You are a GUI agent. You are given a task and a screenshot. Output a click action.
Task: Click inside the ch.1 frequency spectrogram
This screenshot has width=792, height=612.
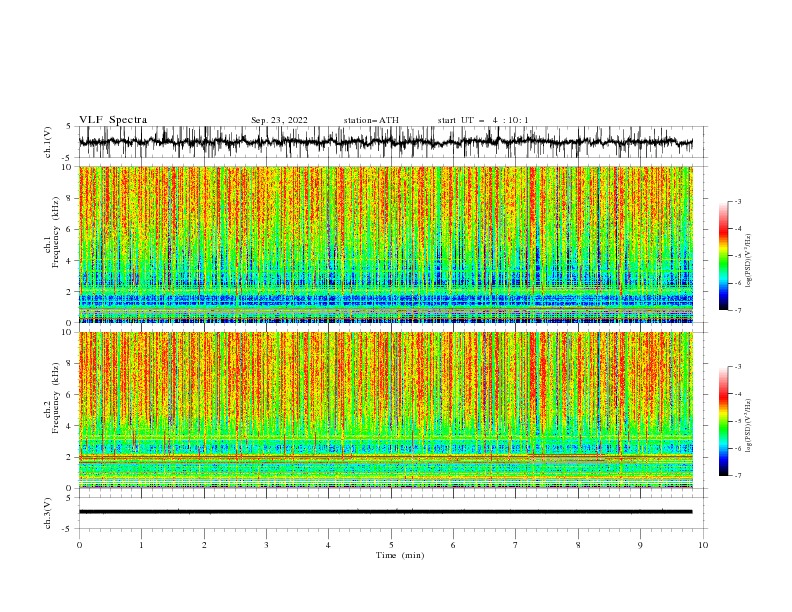pos(386,244)
